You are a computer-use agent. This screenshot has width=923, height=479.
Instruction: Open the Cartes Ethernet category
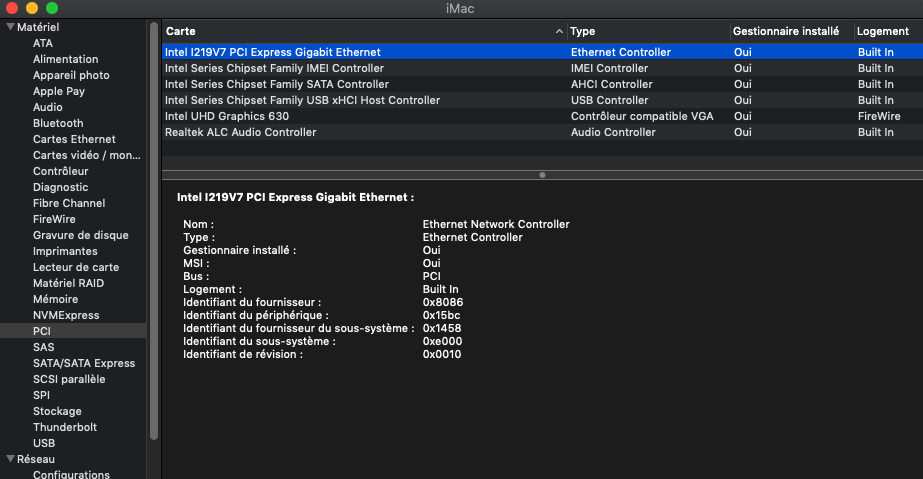73,139
